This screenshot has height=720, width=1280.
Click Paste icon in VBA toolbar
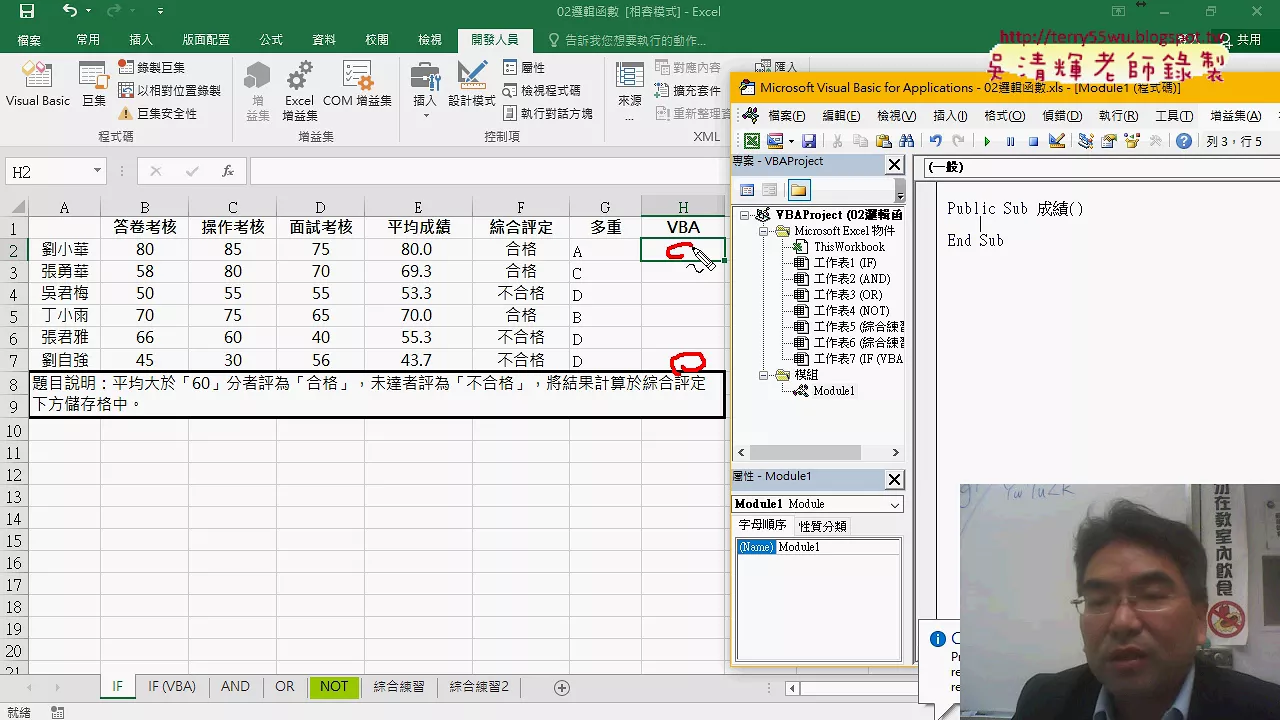pos(883,142)
